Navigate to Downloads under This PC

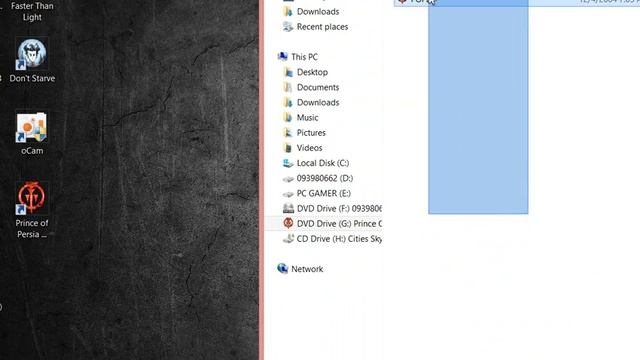(318, 102)
